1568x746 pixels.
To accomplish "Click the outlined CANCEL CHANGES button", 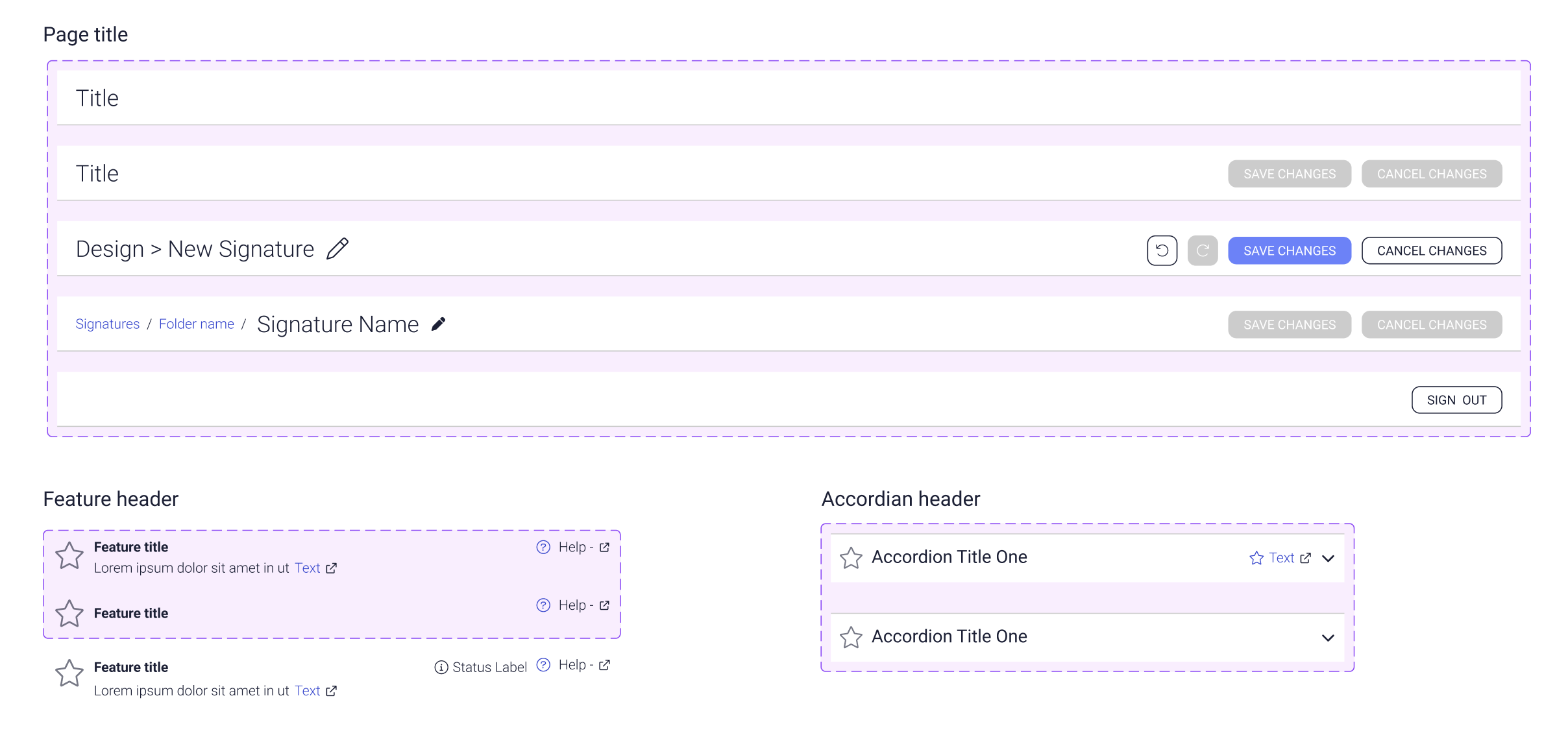I will click(1432, 250).
